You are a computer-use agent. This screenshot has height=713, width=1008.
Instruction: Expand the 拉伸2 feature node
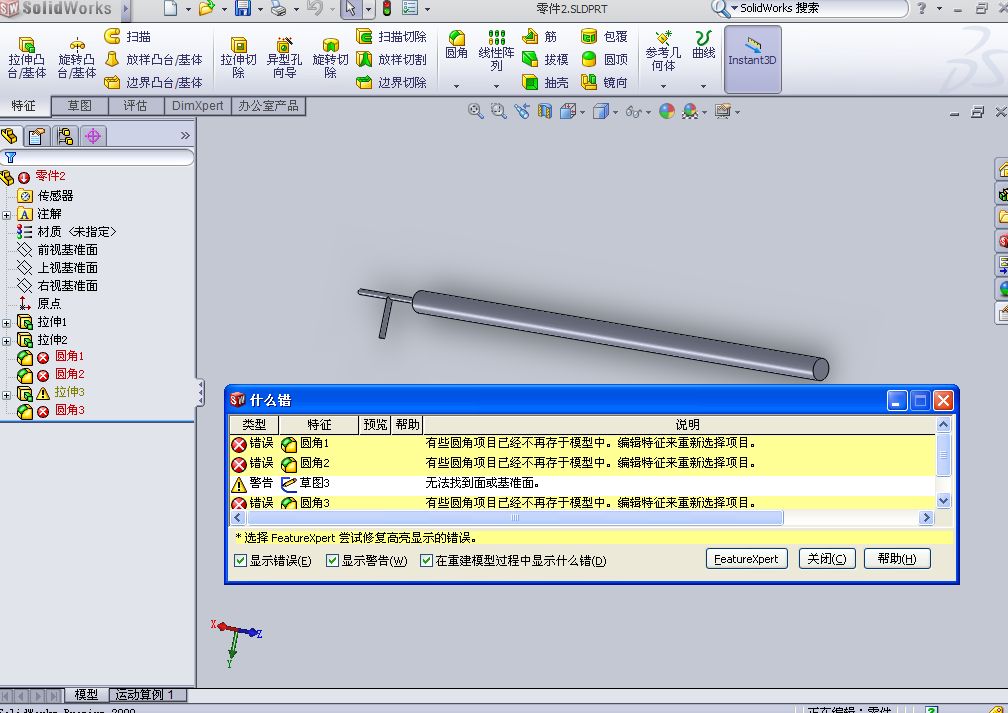tap(6, 341)
